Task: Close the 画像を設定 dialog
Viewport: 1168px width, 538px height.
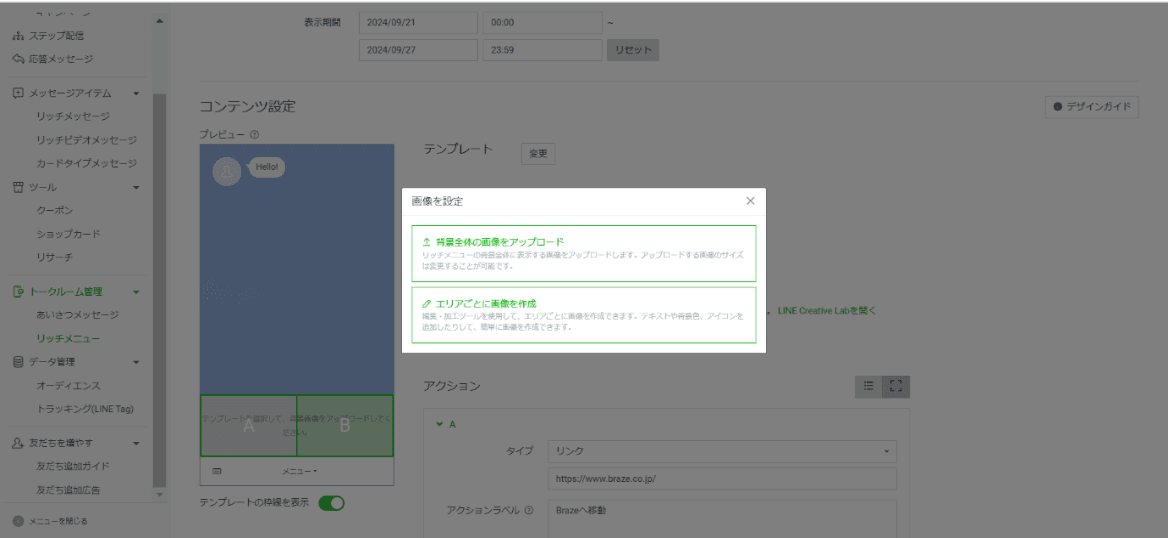Action: point(750,201)
